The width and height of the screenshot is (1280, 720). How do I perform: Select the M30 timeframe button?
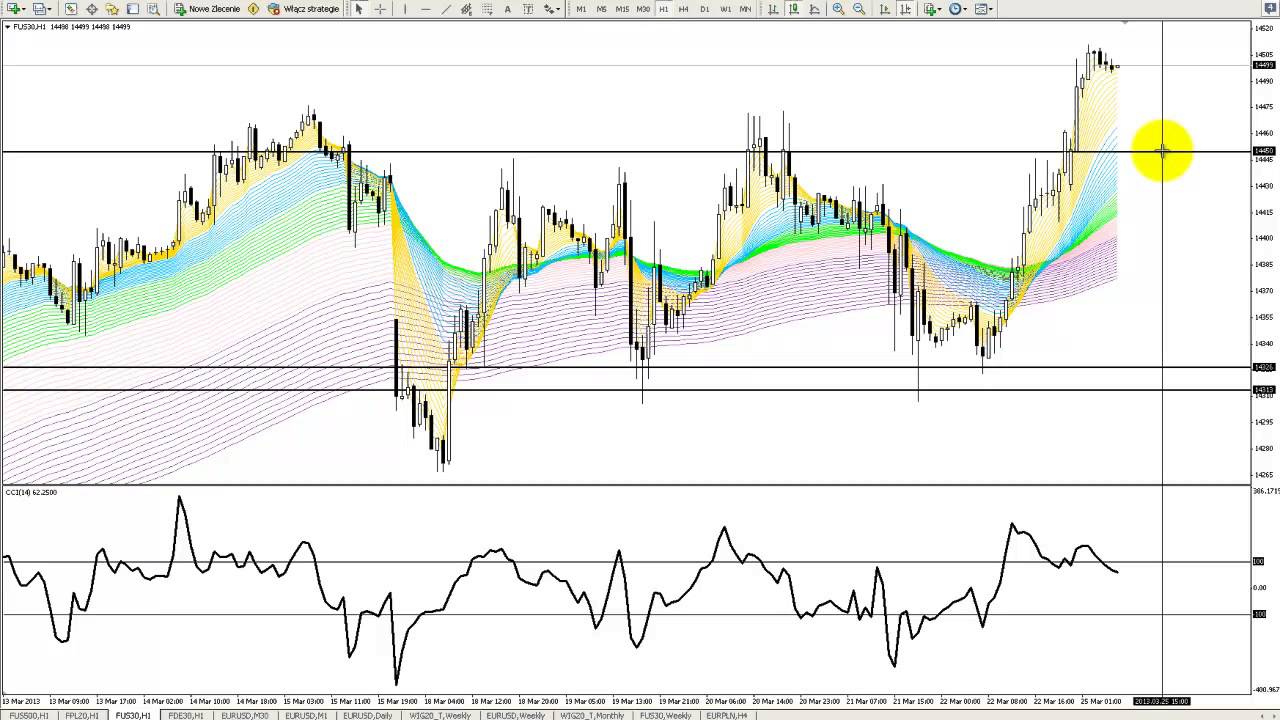point(643,9)
